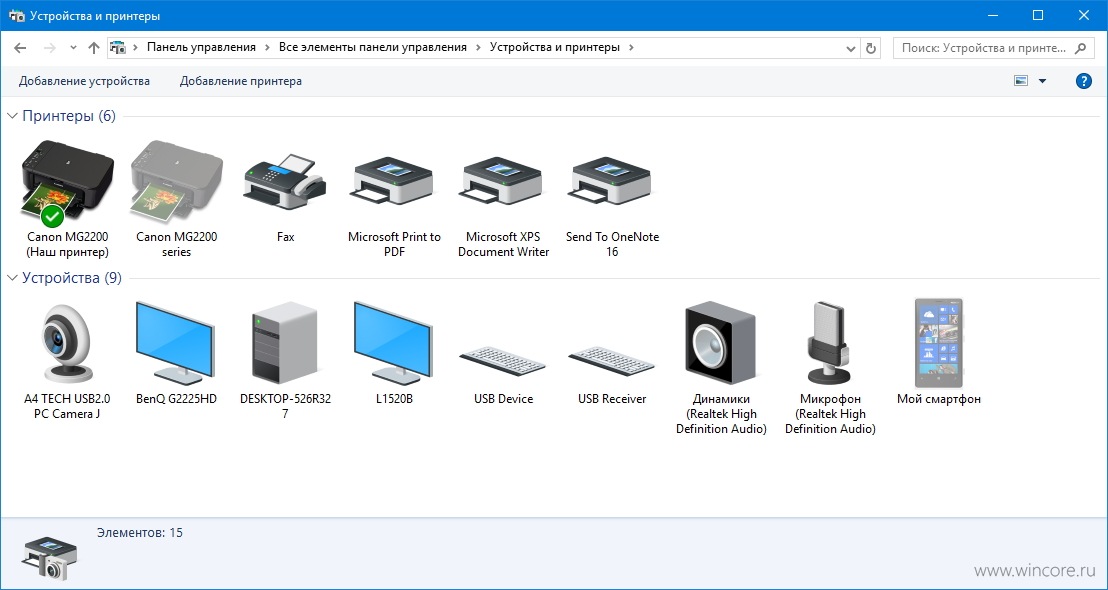This screenshot has height=590, width=1108.
Task: Open the help question mark button
Action: tap(1083, 81)
